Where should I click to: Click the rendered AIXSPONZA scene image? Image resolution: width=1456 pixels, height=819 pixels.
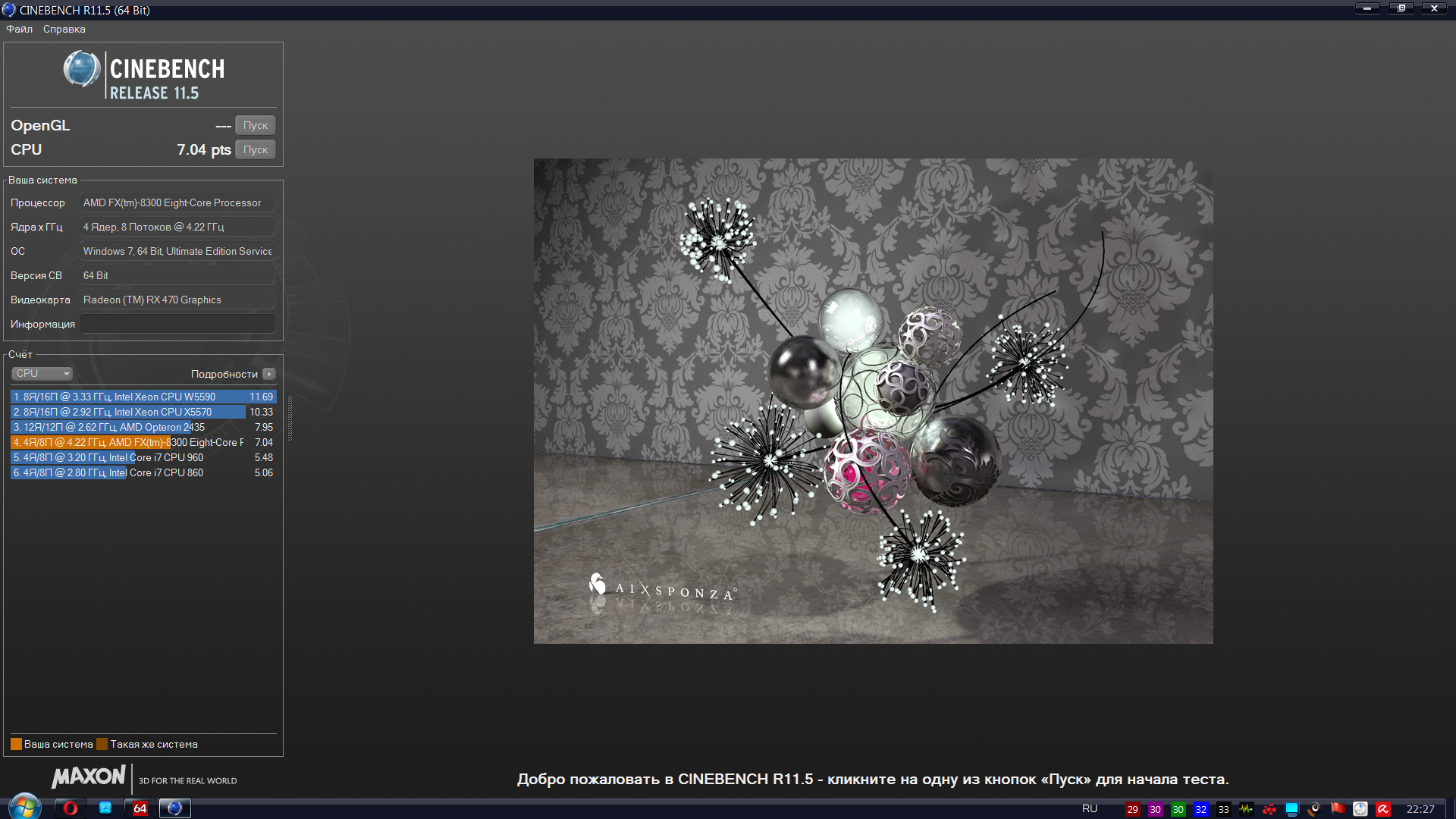click(x=873, y=400)
